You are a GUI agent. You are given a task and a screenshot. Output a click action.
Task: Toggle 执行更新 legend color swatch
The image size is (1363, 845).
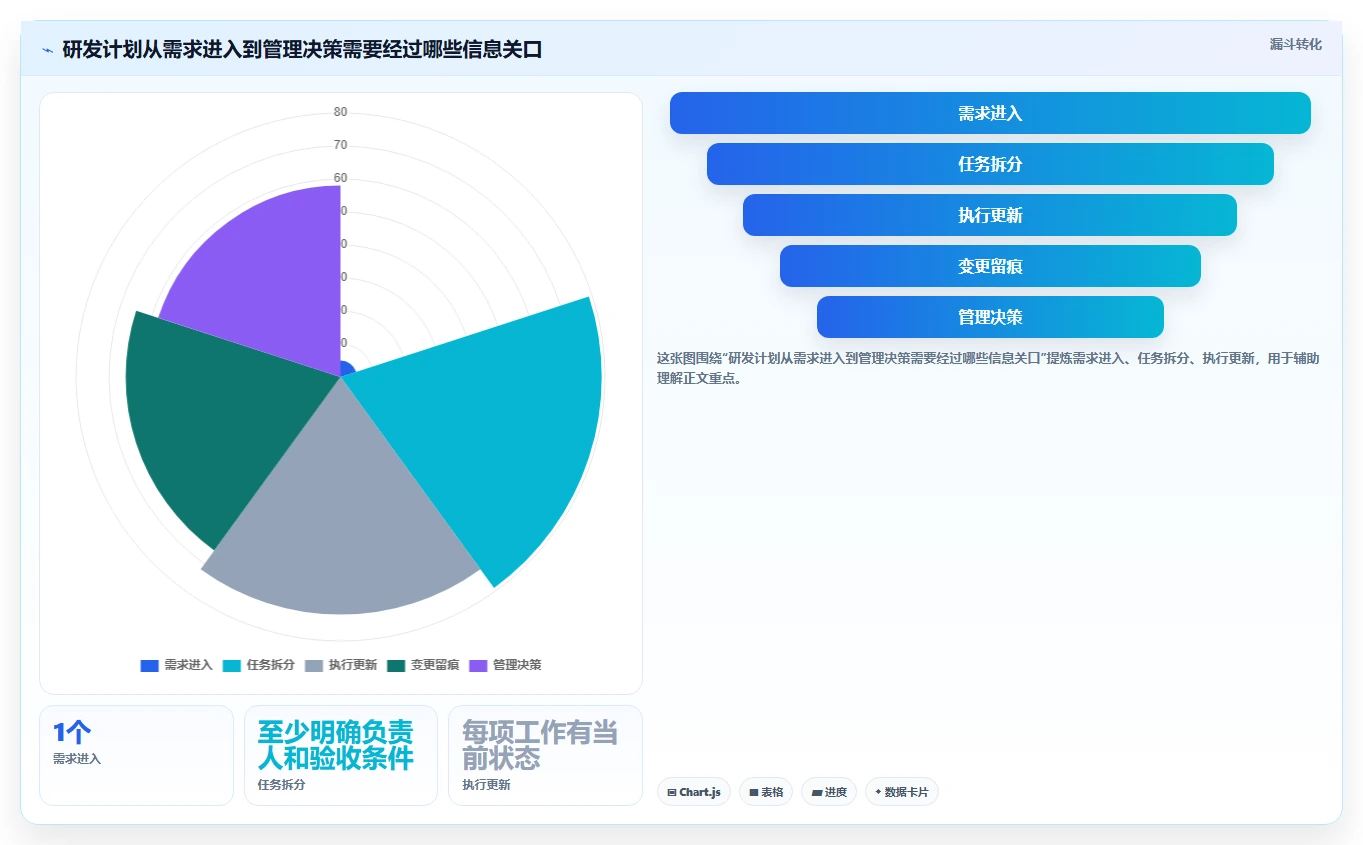314,665
